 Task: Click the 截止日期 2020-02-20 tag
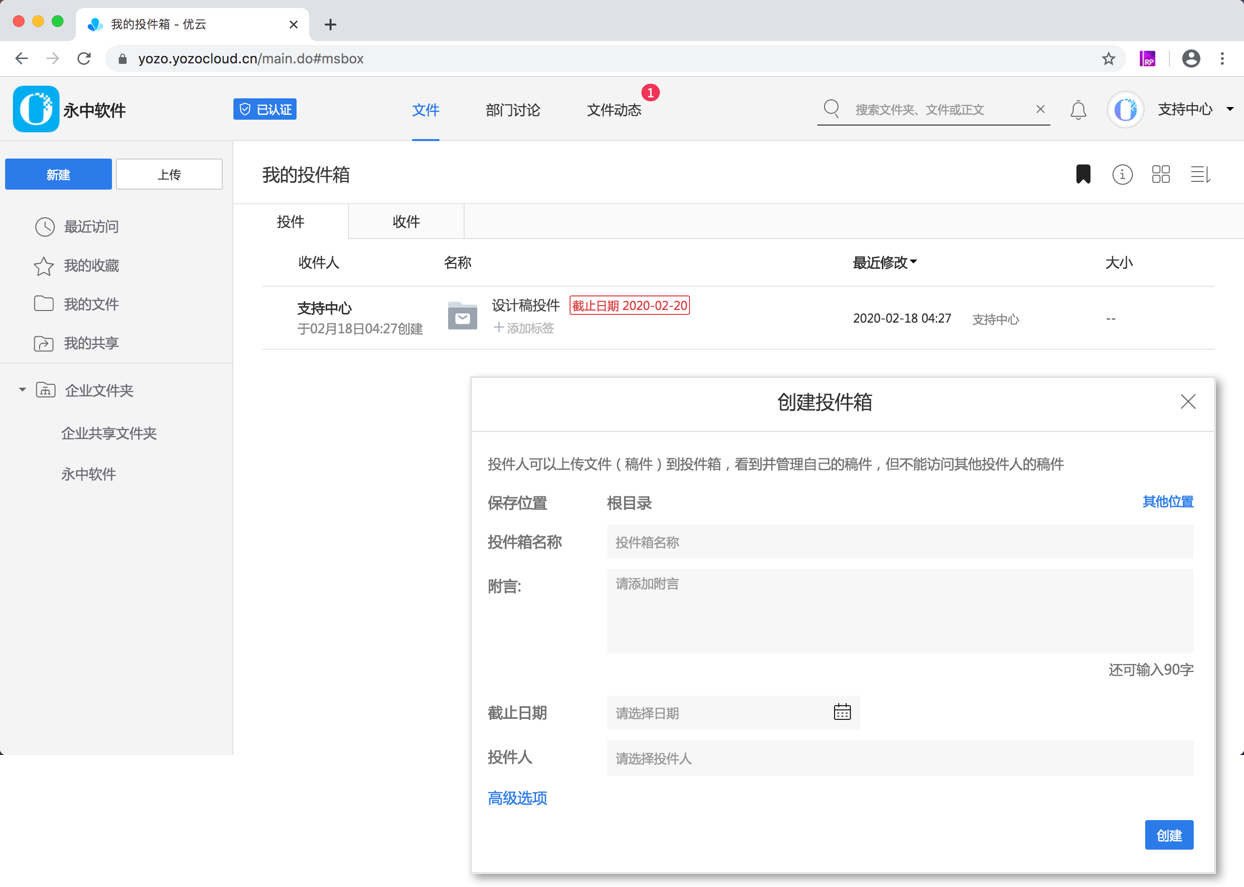point(630,306)
